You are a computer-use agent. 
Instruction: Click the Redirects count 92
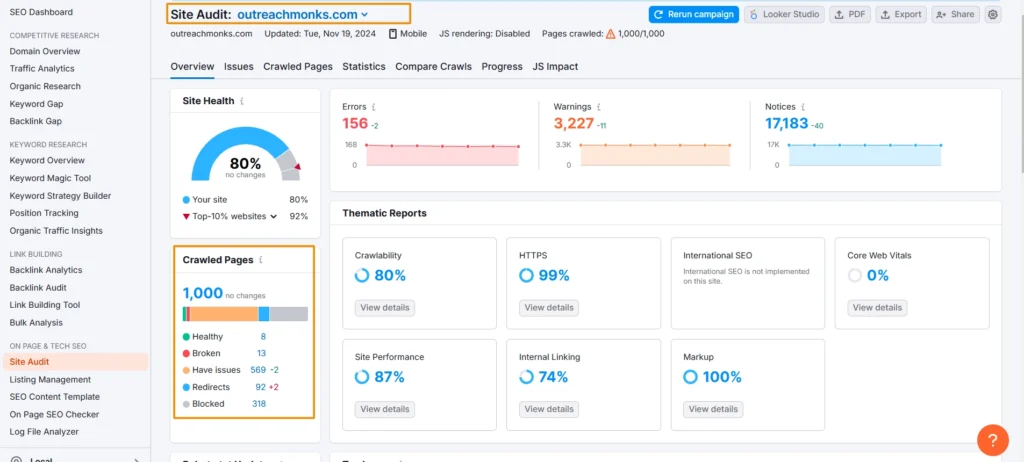pyautogui.click(x=261, y=387)
